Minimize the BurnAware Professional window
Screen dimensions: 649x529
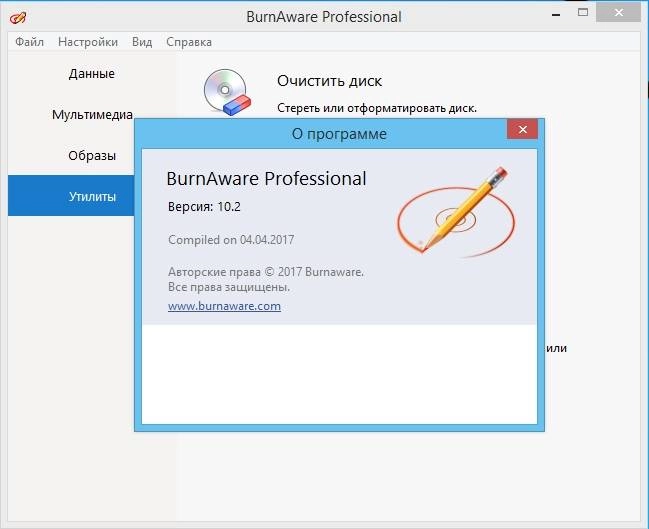[556, 14]
